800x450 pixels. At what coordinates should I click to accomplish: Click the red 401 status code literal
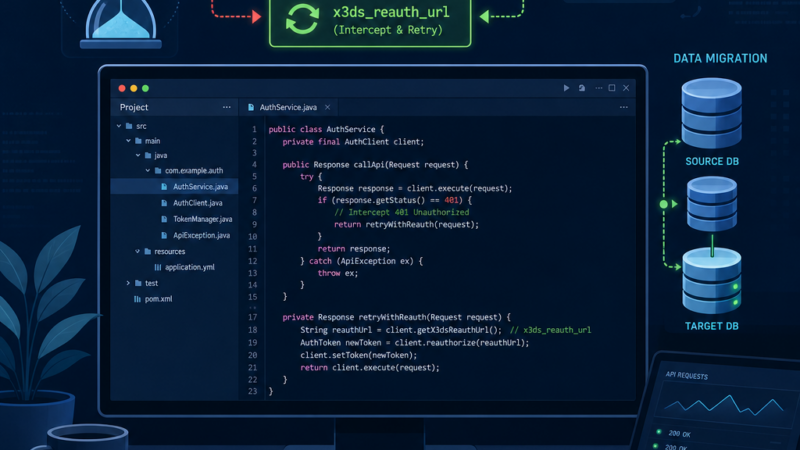tap(452, 200)
